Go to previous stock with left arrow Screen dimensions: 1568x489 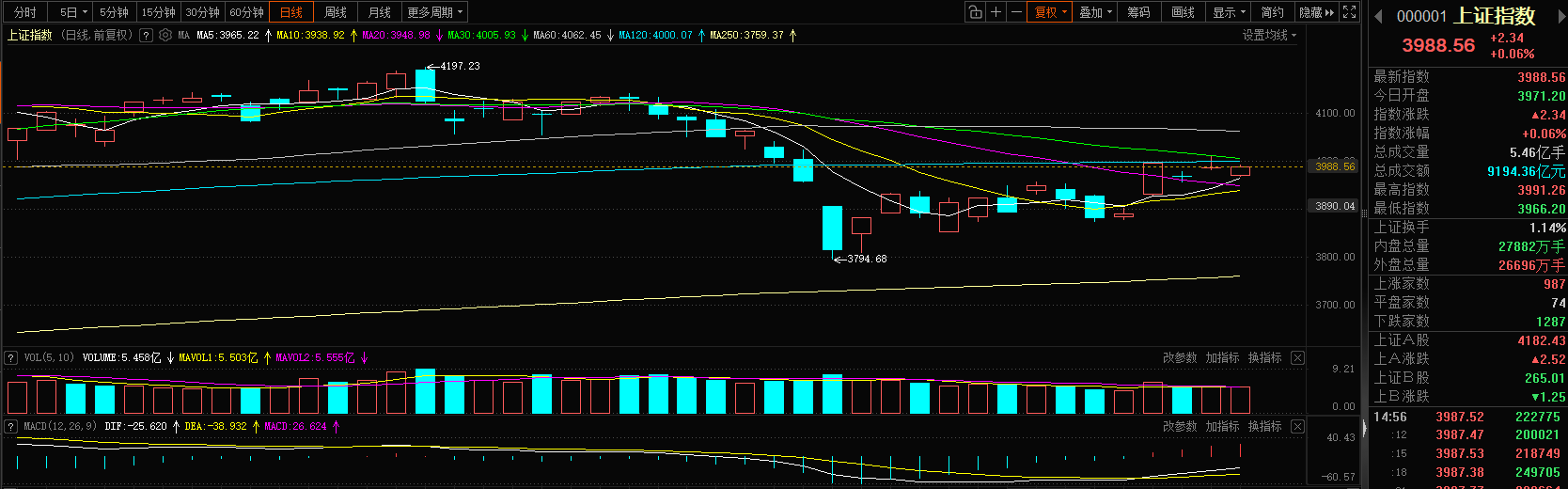1379,16
